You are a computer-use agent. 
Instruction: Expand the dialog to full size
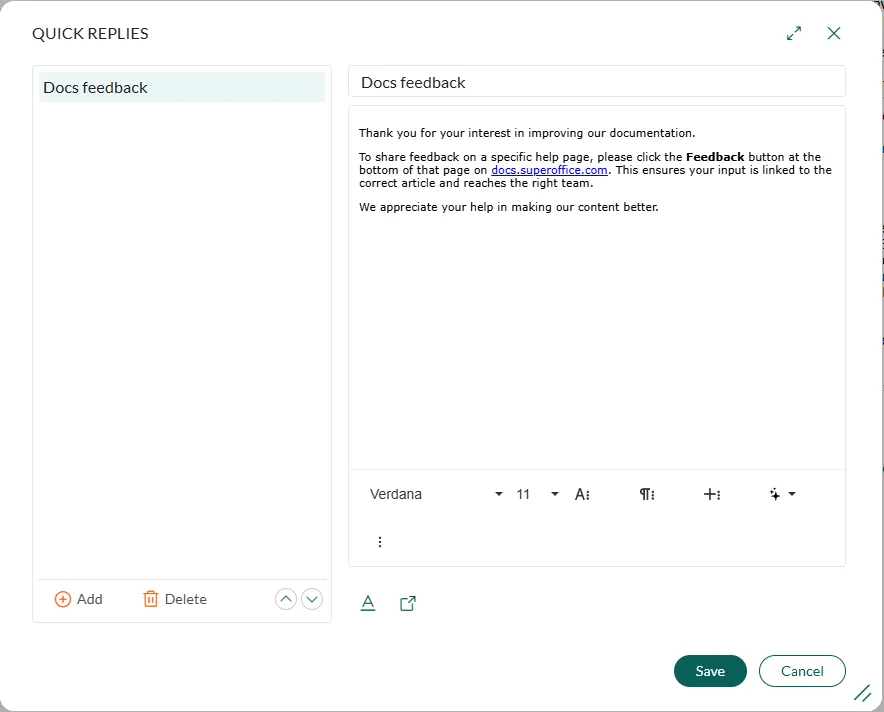point(794,33)
